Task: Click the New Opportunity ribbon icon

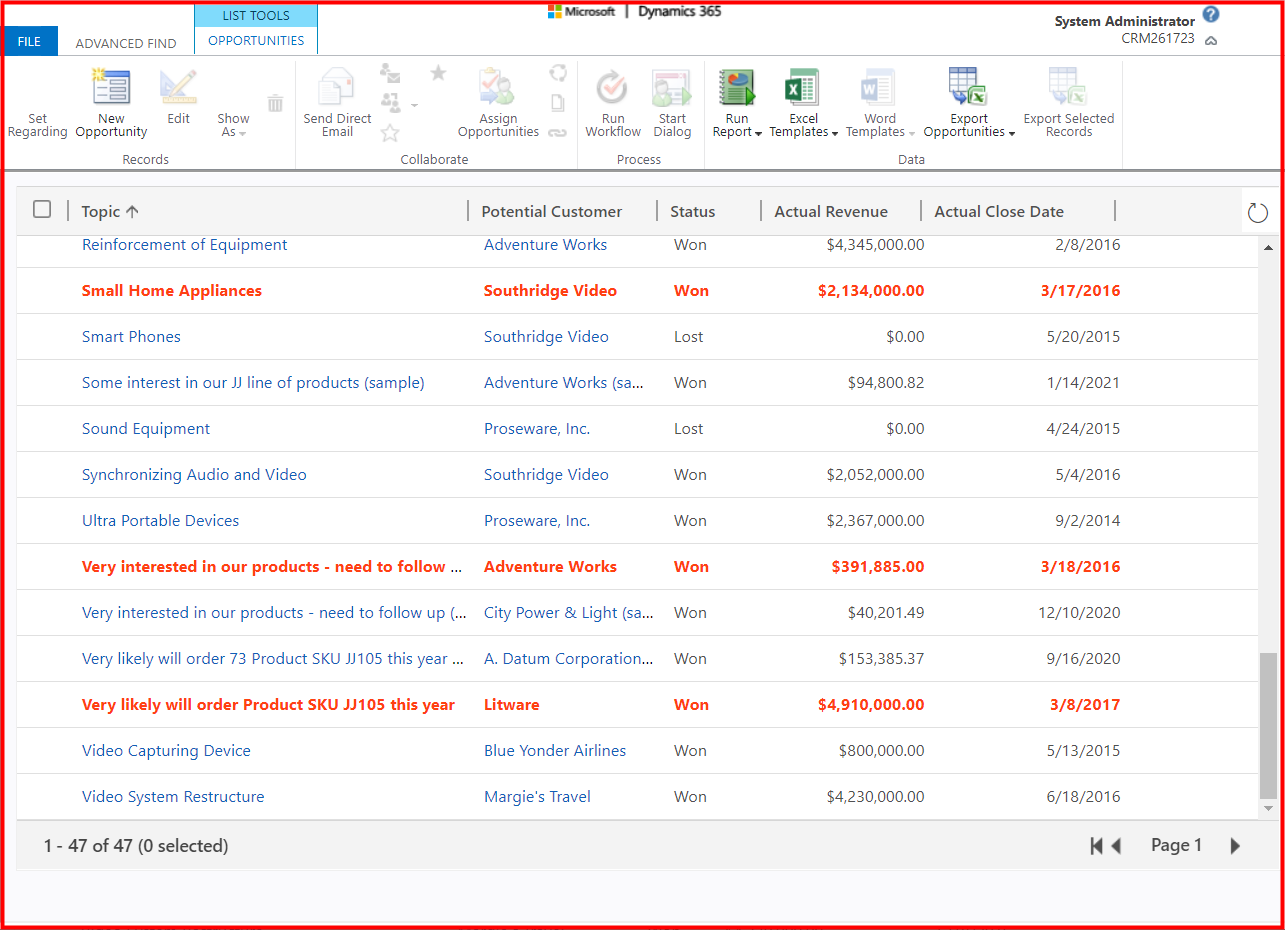Action: pyautogui.click(x=111, y=88)
